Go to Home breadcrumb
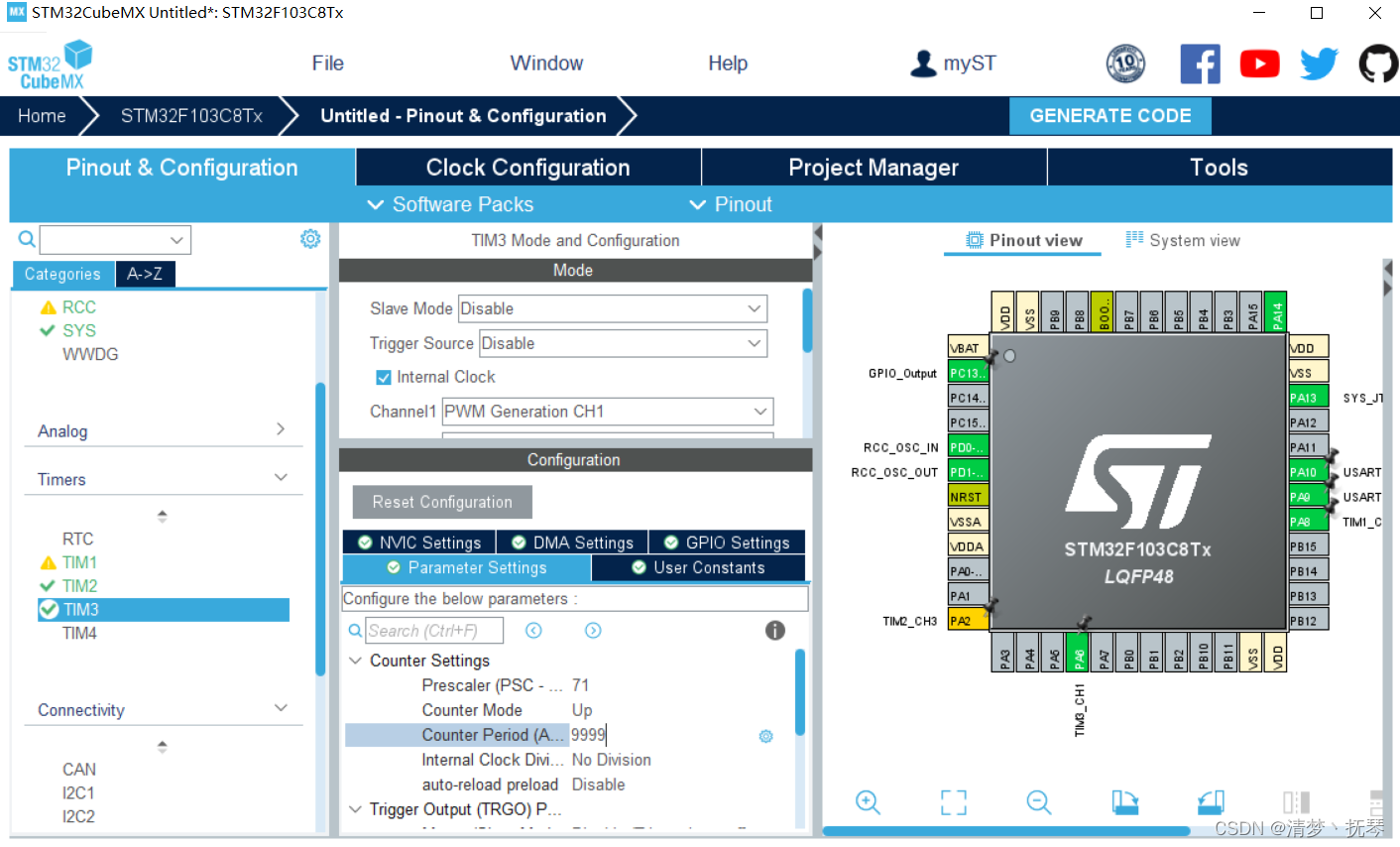Viewport: 1400px width, 847px height. coord(42,116)
